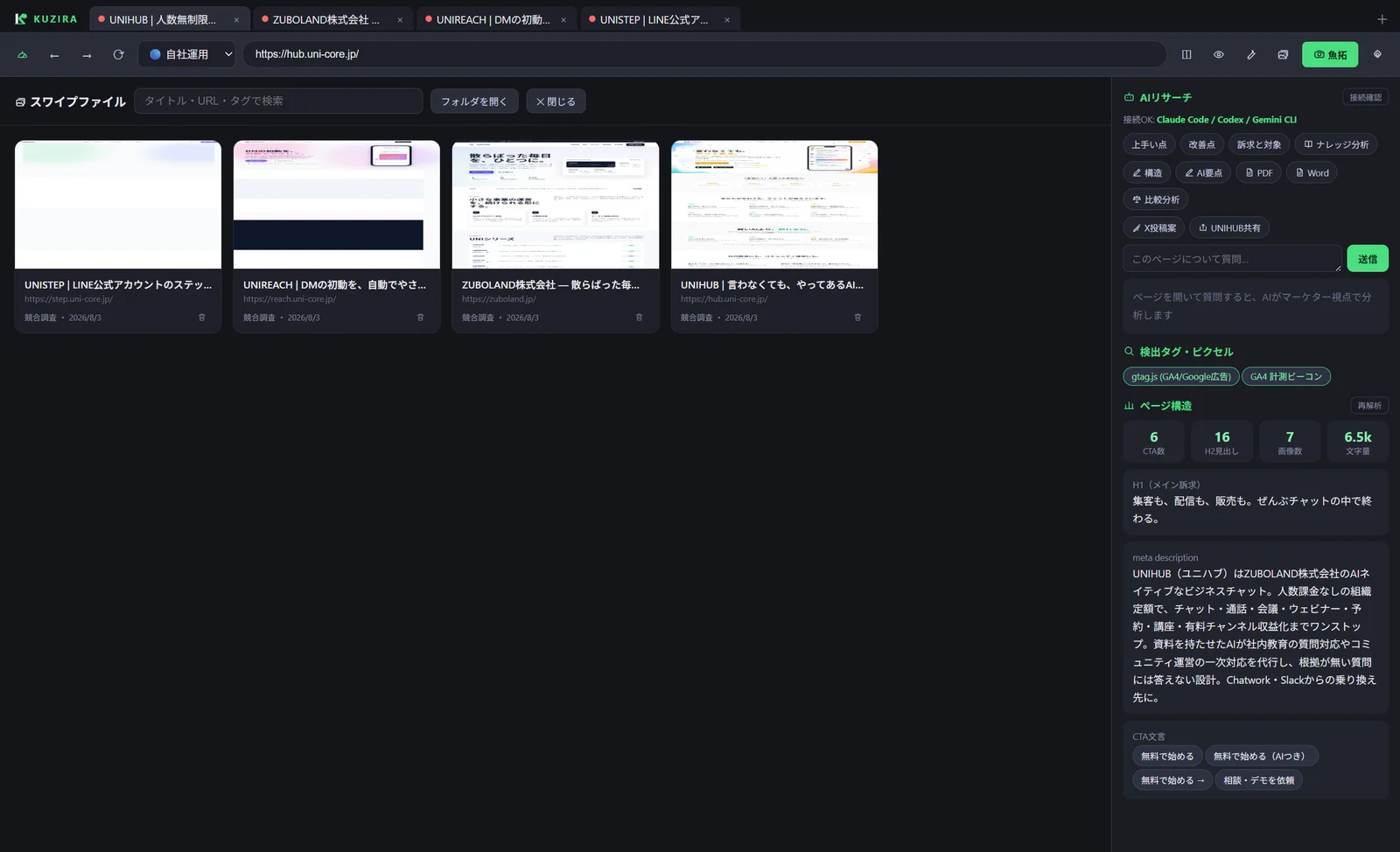Click the 相談・デモを依頼 CTA chip
This screenshot has width=1400, height=852.
point(1258,780)
